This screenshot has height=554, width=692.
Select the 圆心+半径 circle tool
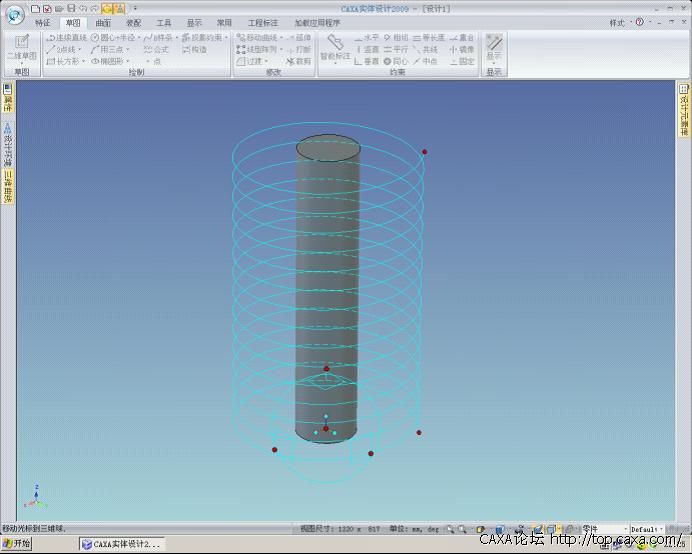coord(115,38)
